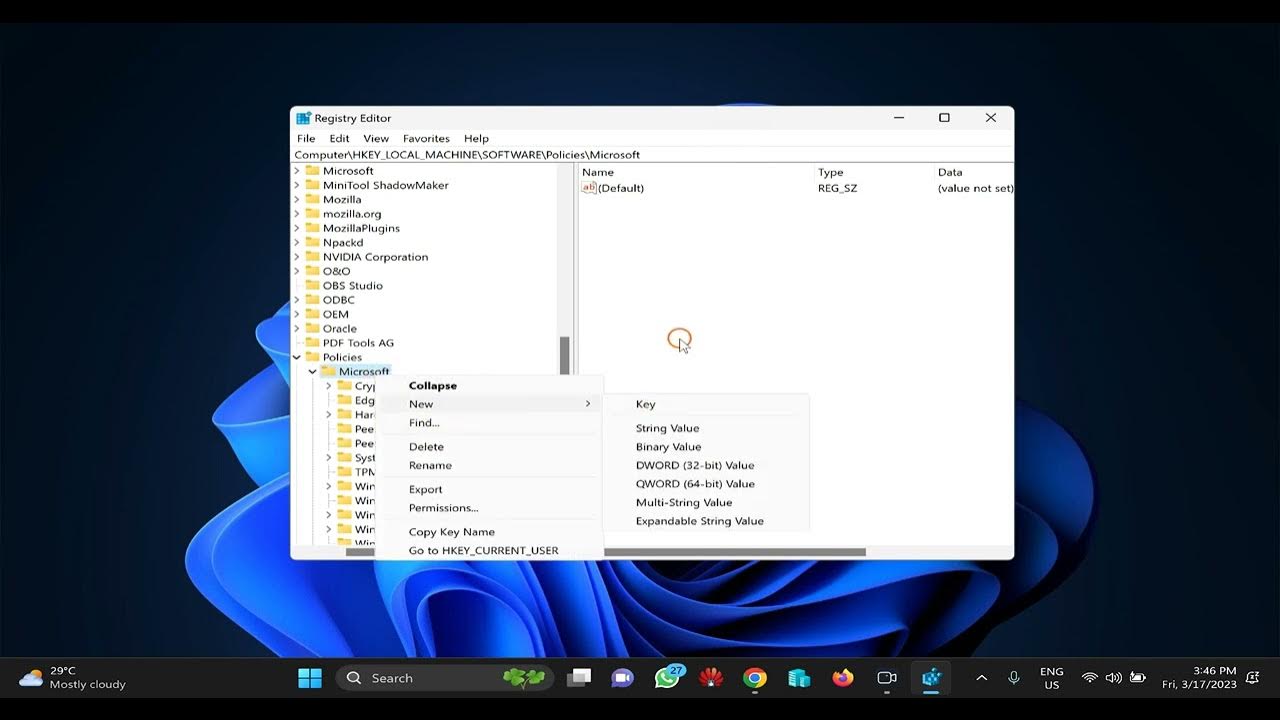
Task: Open Google Chrome from the taskbar
Action: click(755, 678)
